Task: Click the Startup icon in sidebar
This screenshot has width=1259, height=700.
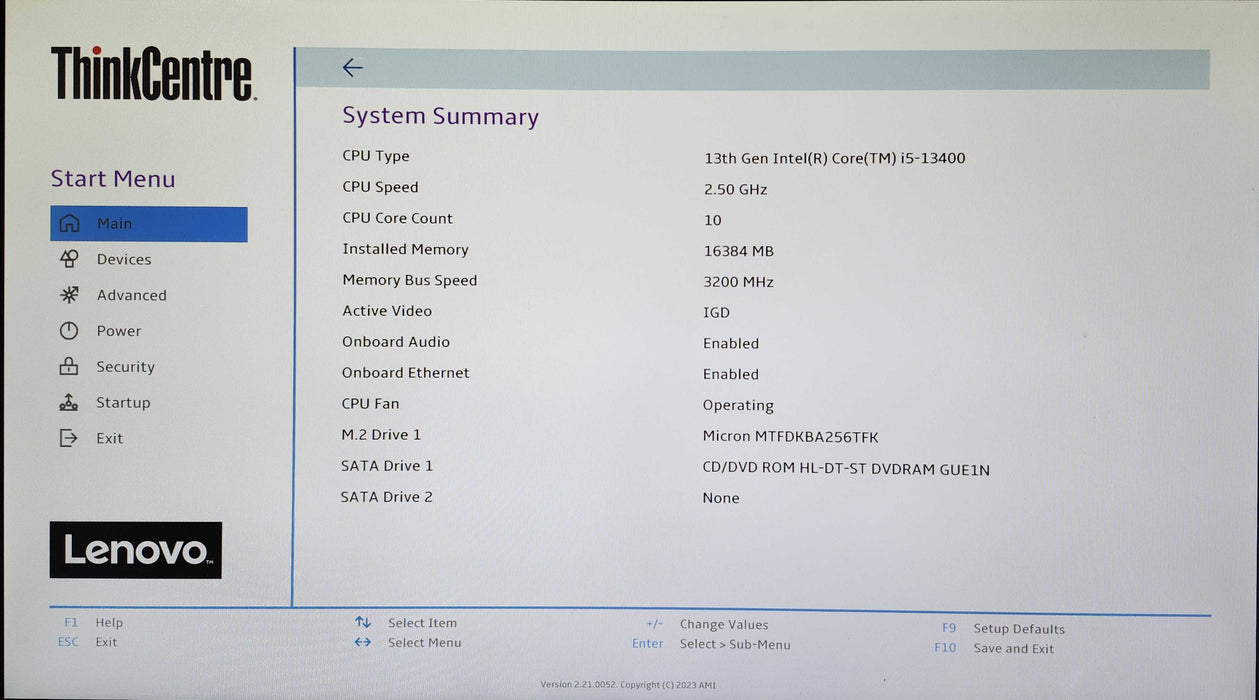Action: click(69, 402)
